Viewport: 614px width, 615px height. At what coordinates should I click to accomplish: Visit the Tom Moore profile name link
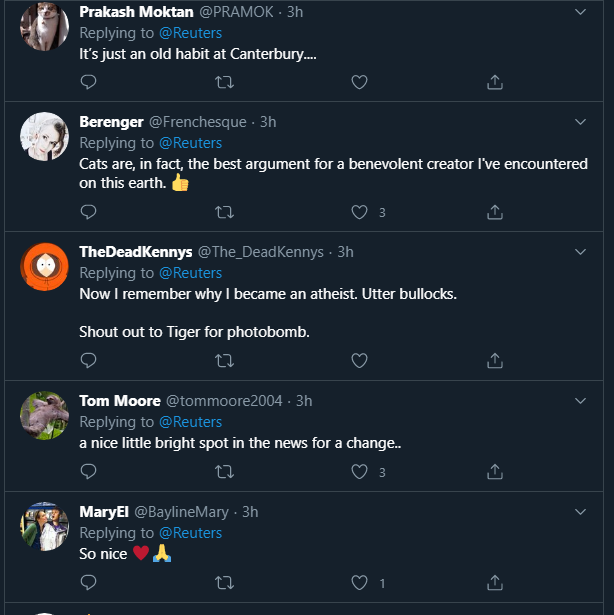click(119, 400)
